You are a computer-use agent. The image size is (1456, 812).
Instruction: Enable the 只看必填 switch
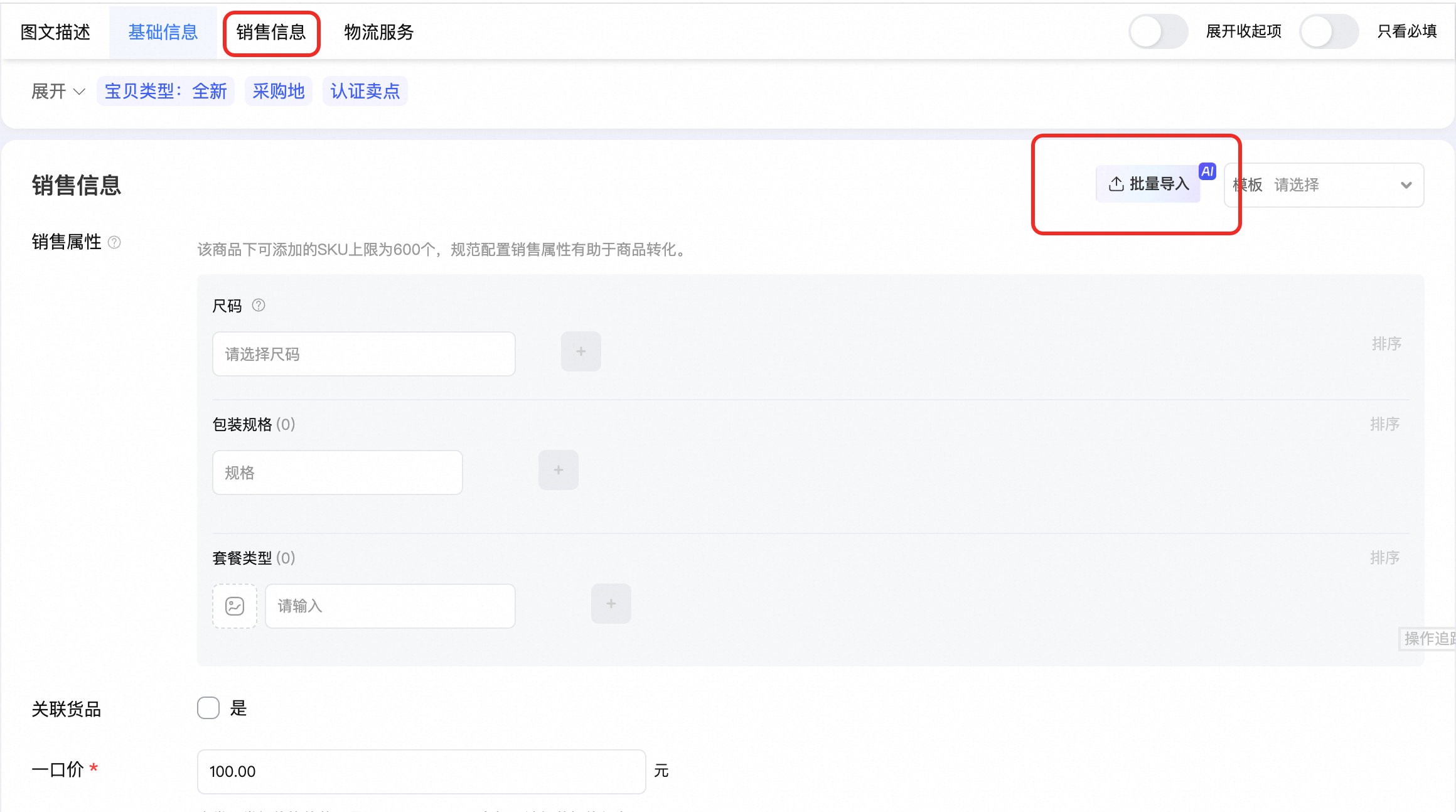point(1329,31)
